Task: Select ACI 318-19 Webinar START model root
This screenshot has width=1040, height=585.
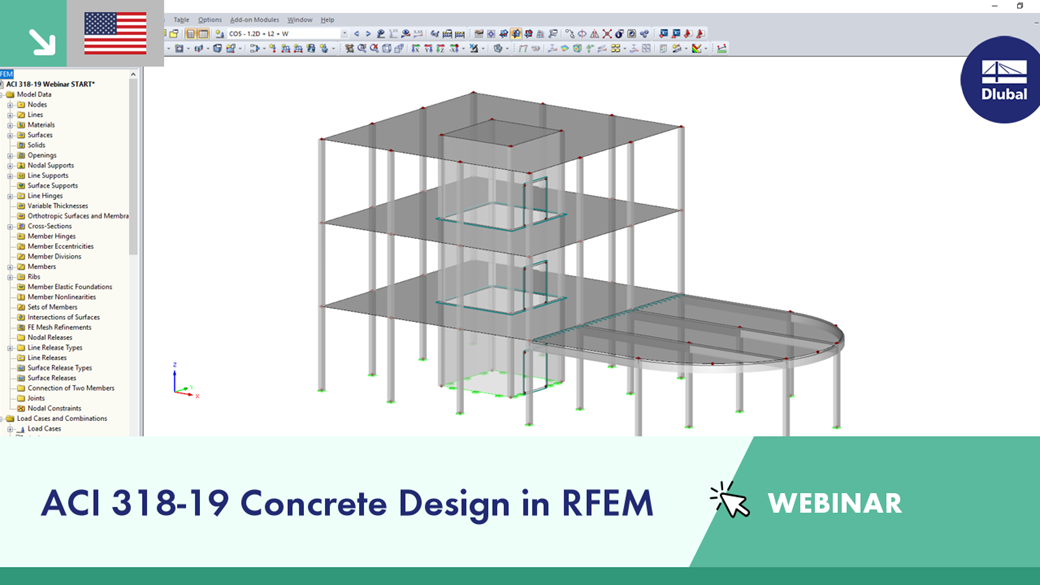Action: (x=50, y=84)
